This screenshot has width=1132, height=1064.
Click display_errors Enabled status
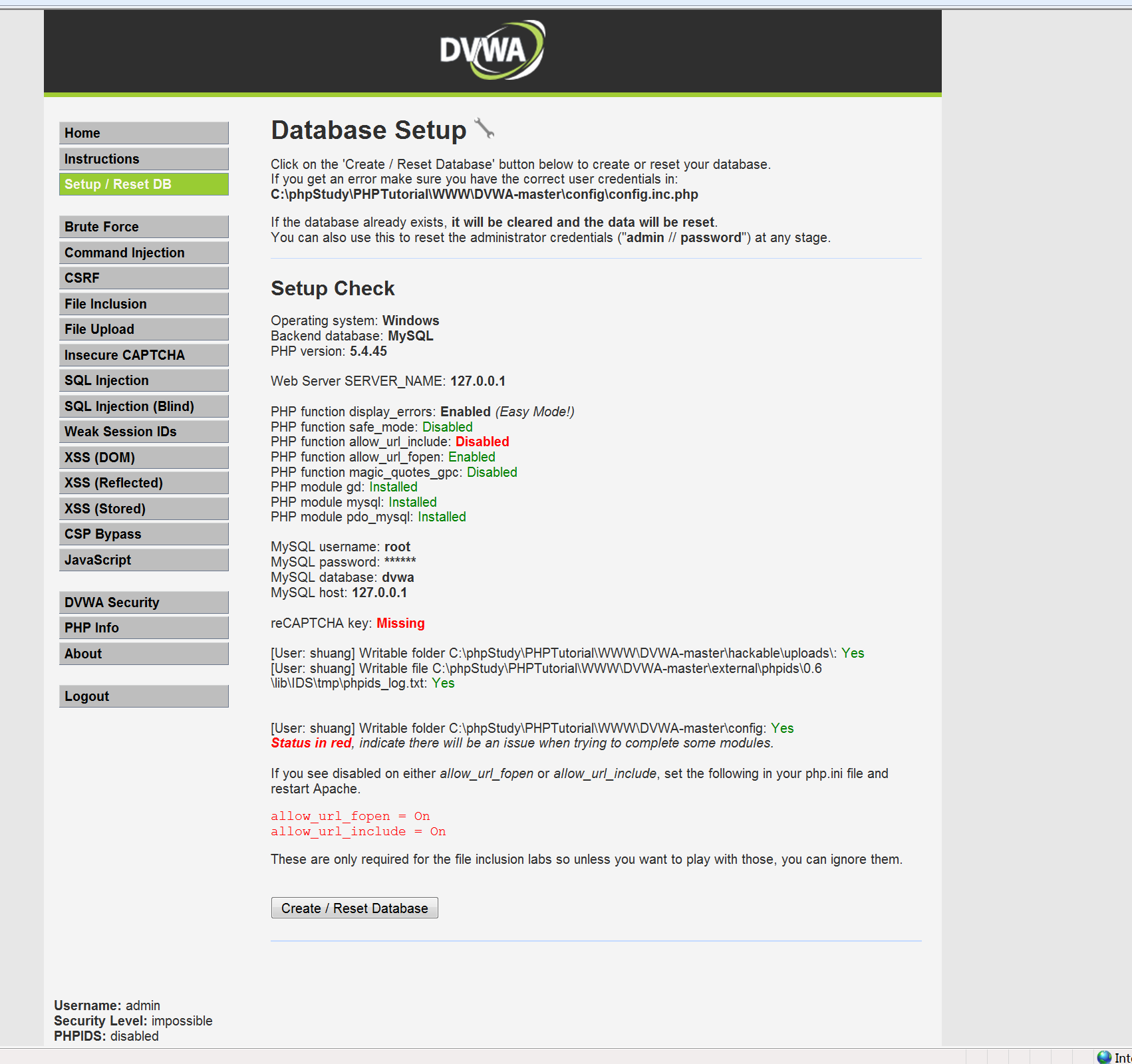(x=466, y=412)
